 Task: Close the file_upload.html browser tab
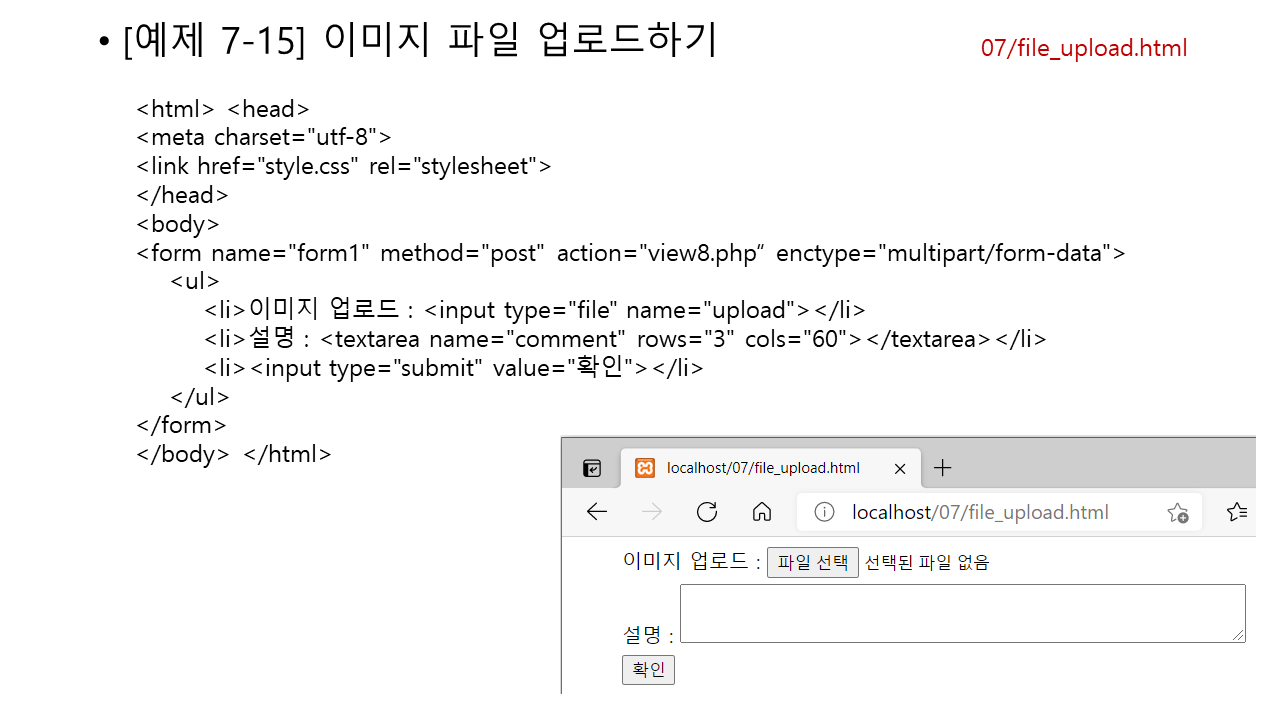click(899, 468)
